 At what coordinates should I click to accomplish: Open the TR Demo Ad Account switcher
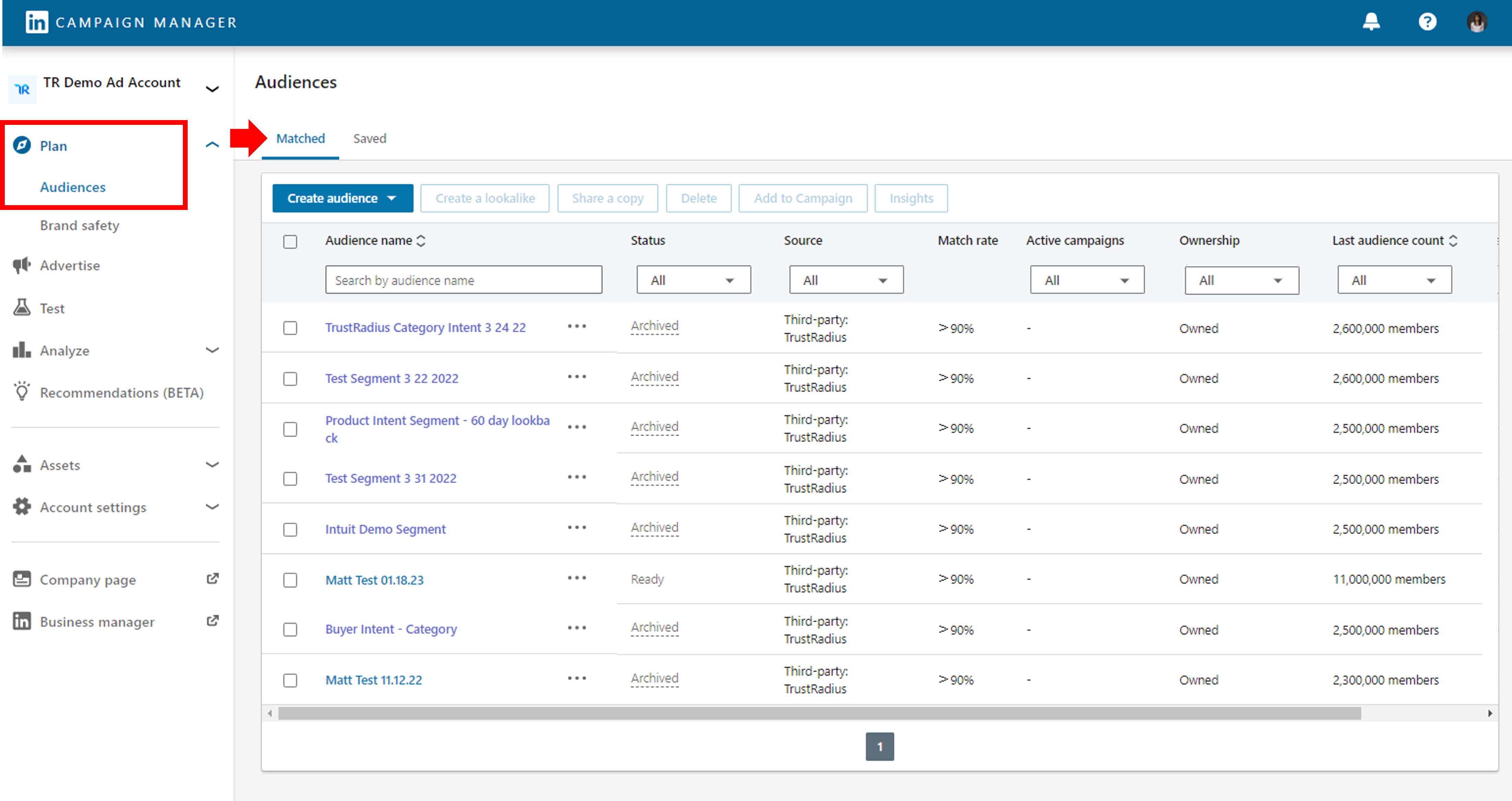(212, 89)
